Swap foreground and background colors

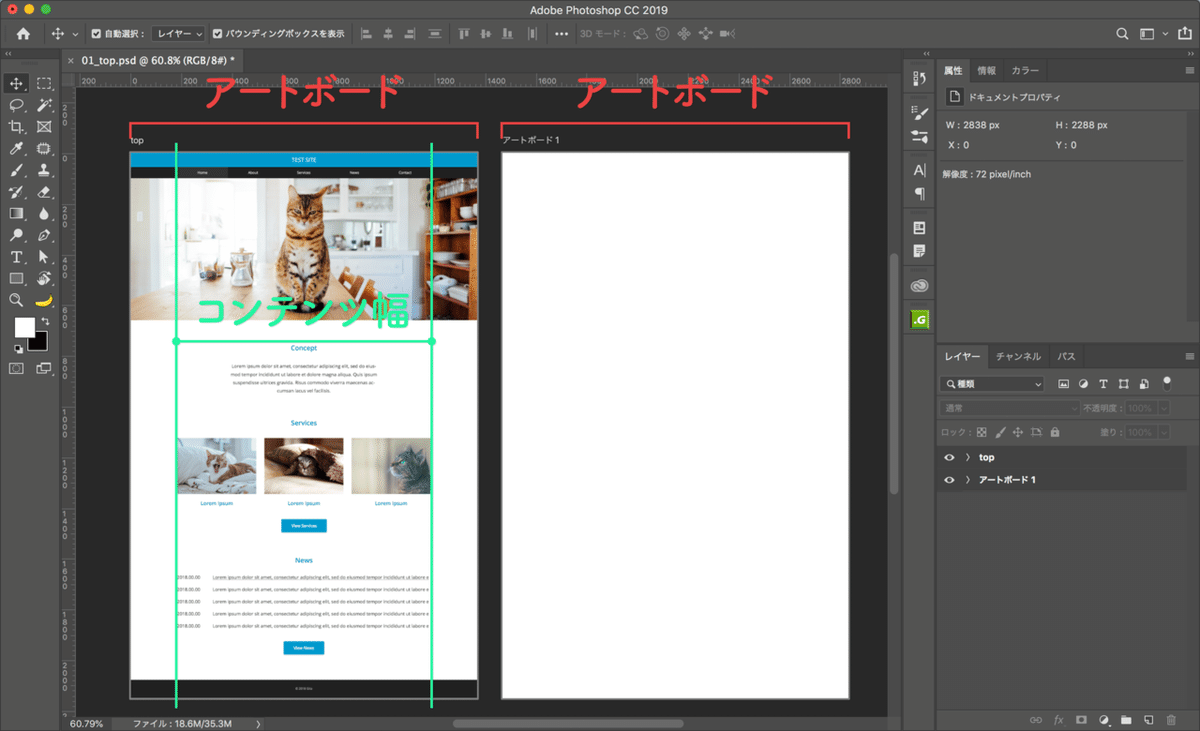44,321
